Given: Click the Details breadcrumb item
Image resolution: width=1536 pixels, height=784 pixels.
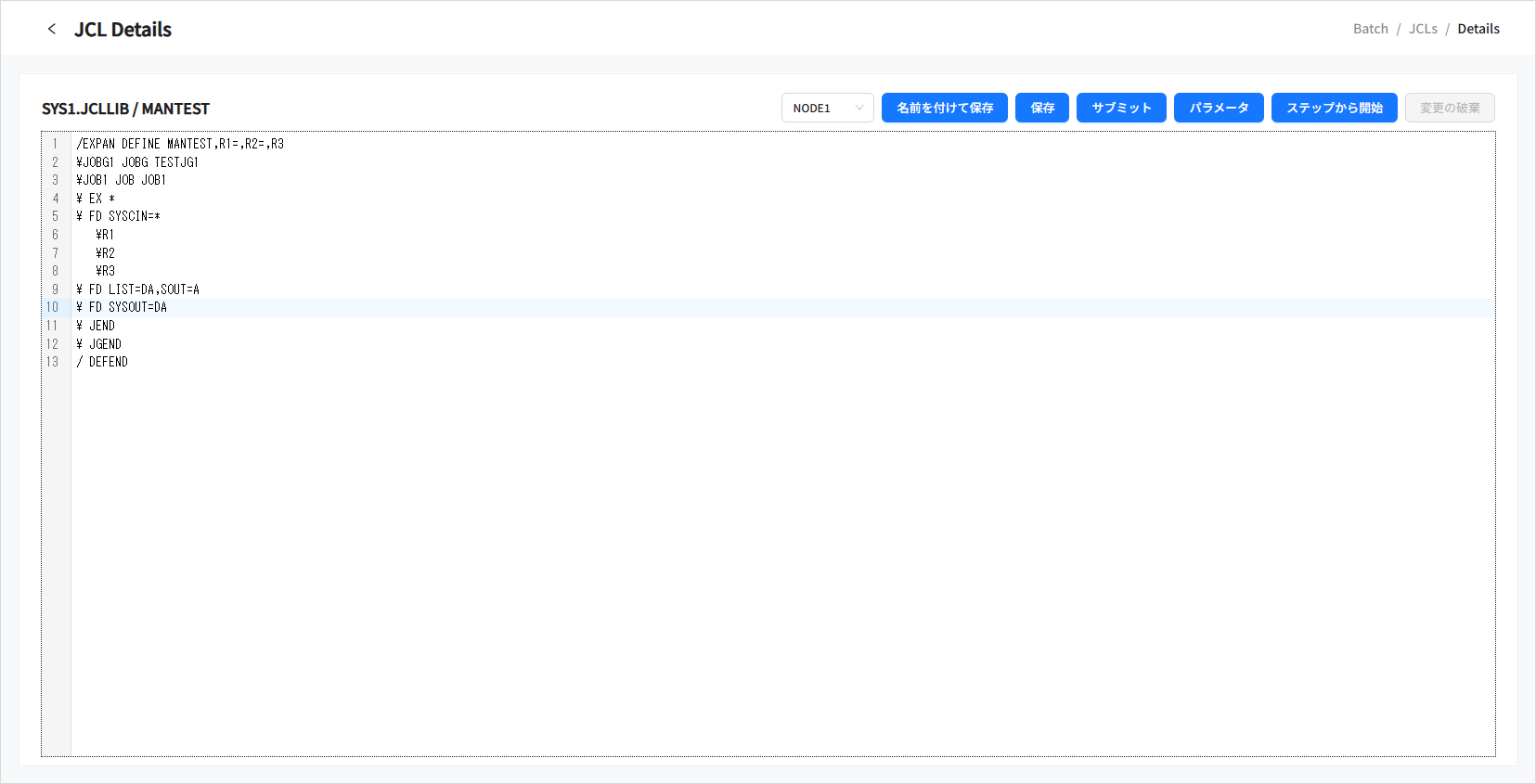Looking at the screenshot, I should (x=1478, y=29).
